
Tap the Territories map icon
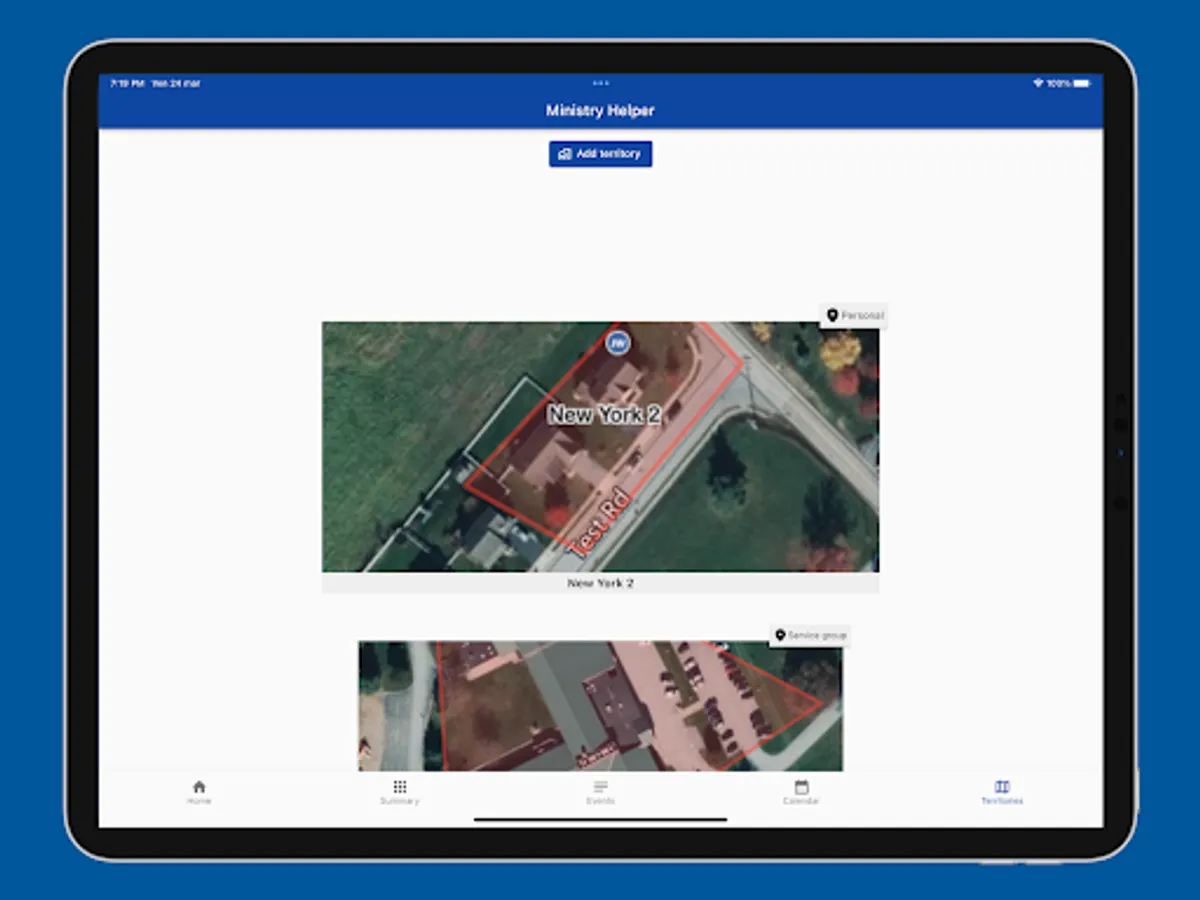[1002, 787]
